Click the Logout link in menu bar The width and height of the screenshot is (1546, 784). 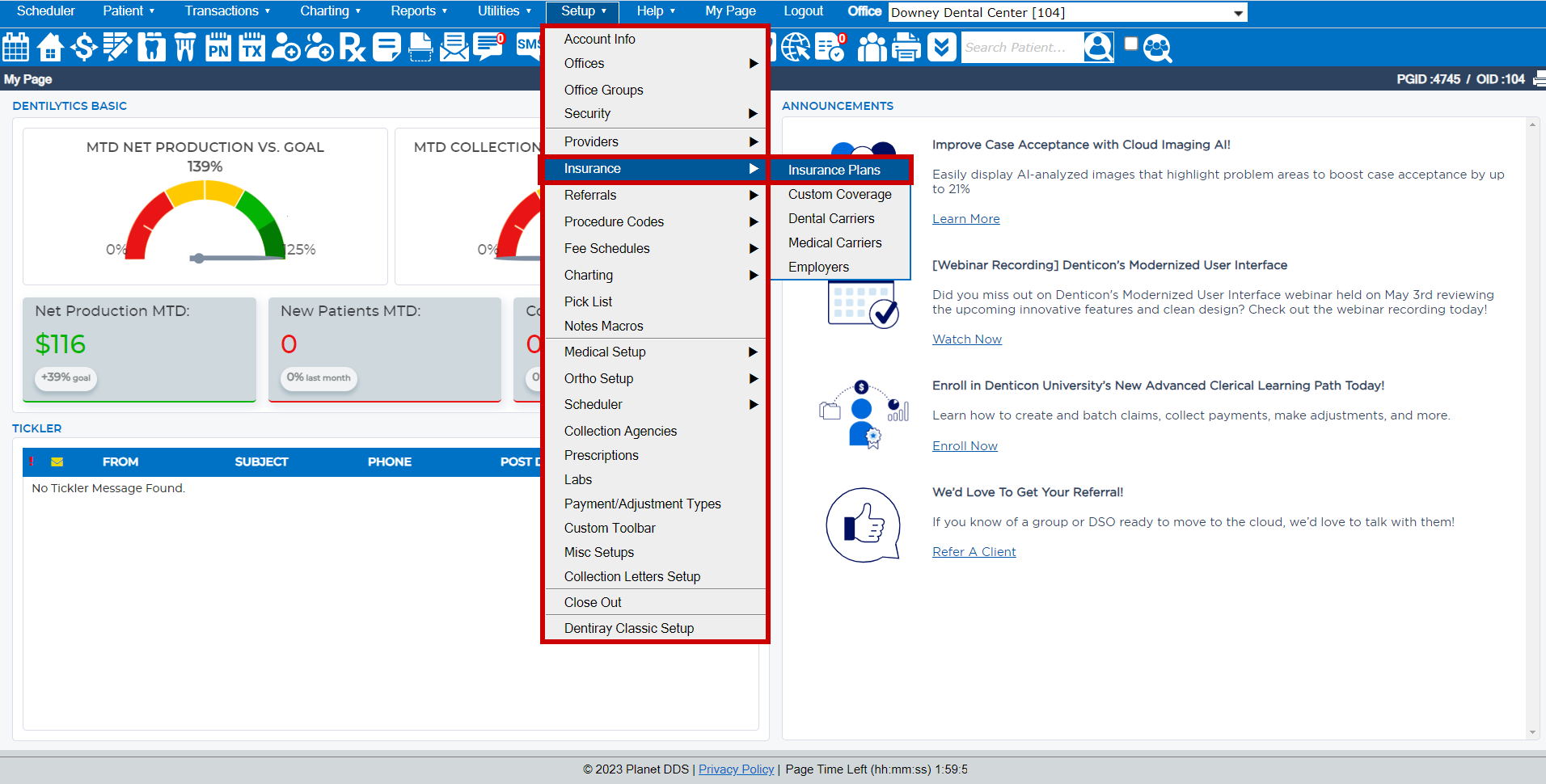click(803, 11)
